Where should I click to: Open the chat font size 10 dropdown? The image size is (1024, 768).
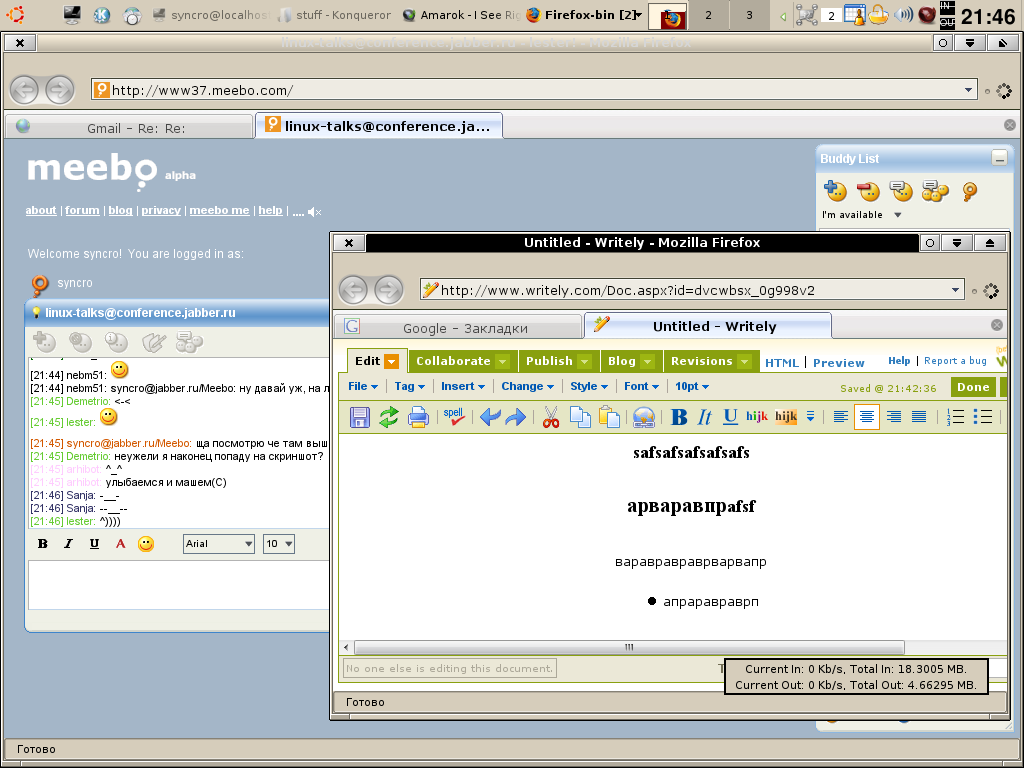click(279, 543)
